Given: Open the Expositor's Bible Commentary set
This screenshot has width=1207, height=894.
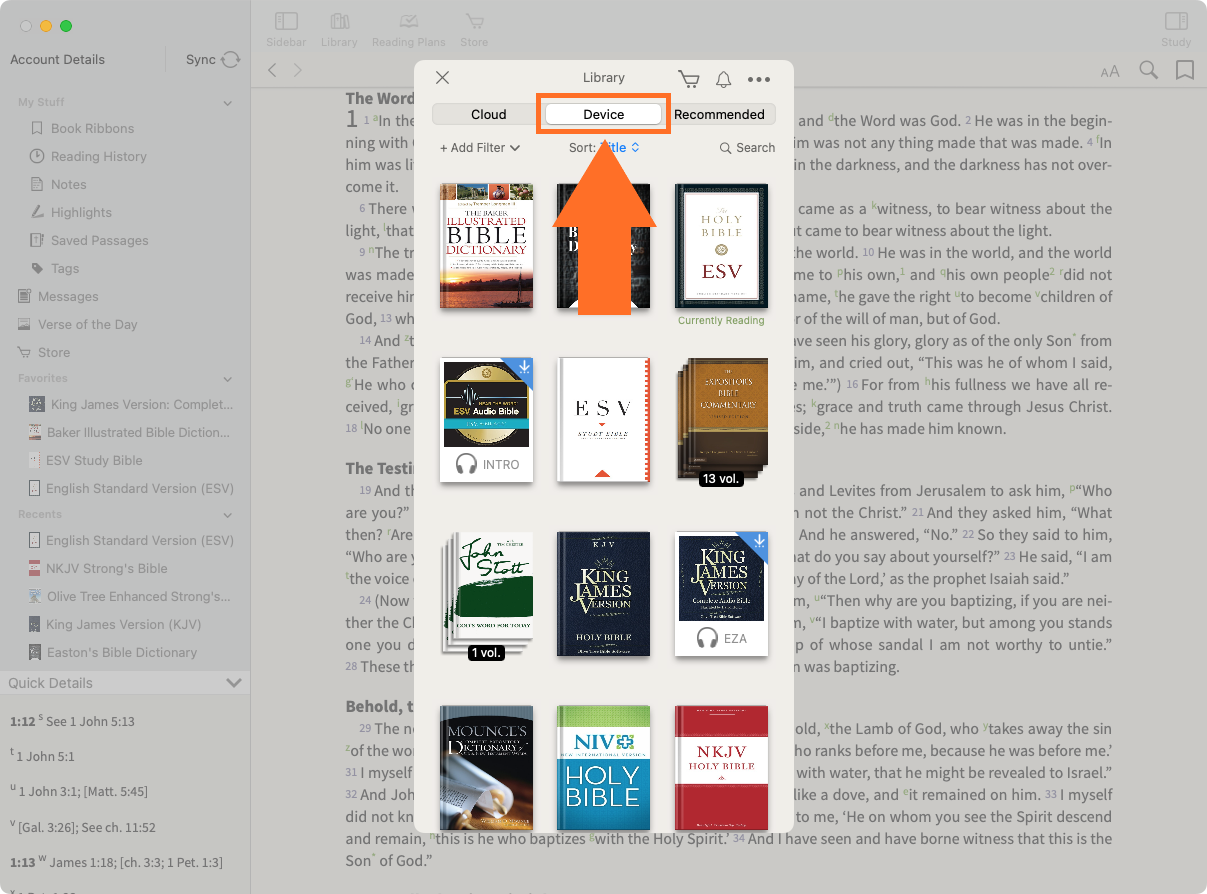Looking at the screenshot, I should pos(721,420).
